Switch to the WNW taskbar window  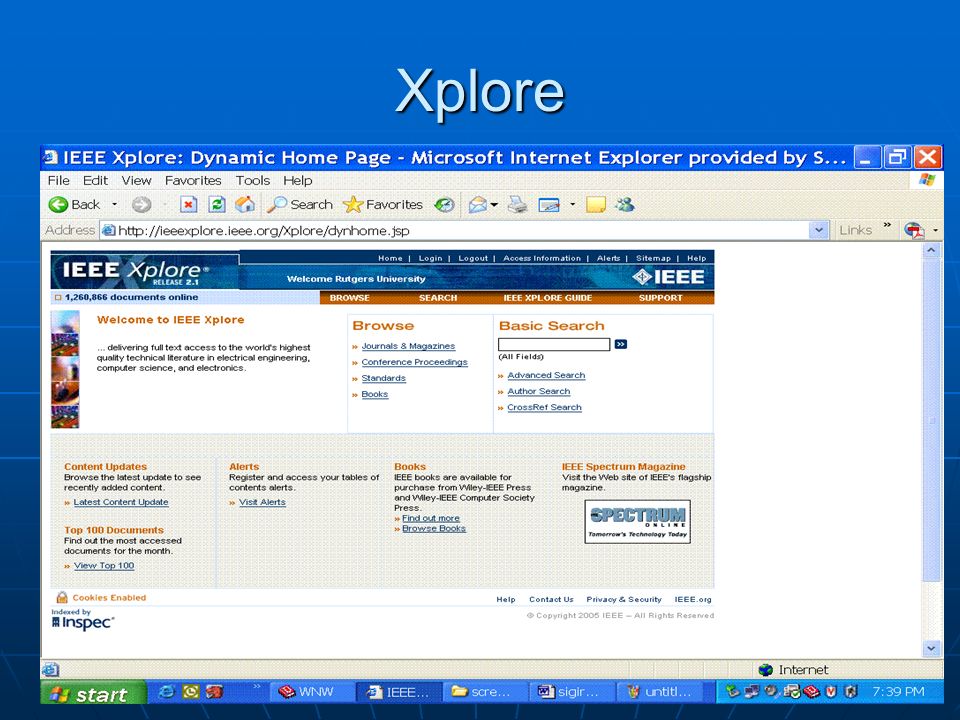tap(310, 692)
